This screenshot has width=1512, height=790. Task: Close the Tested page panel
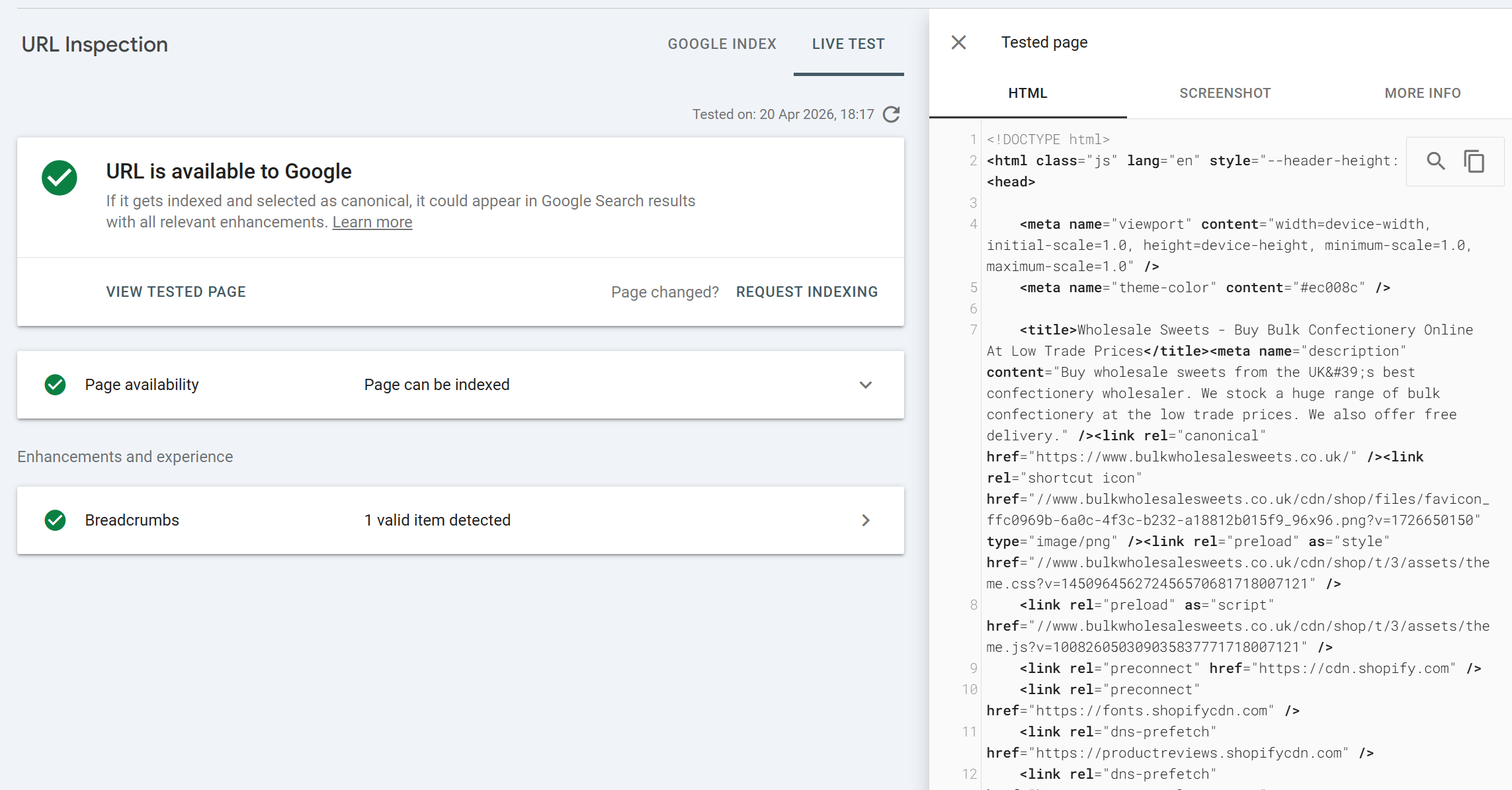pos(958,42)
